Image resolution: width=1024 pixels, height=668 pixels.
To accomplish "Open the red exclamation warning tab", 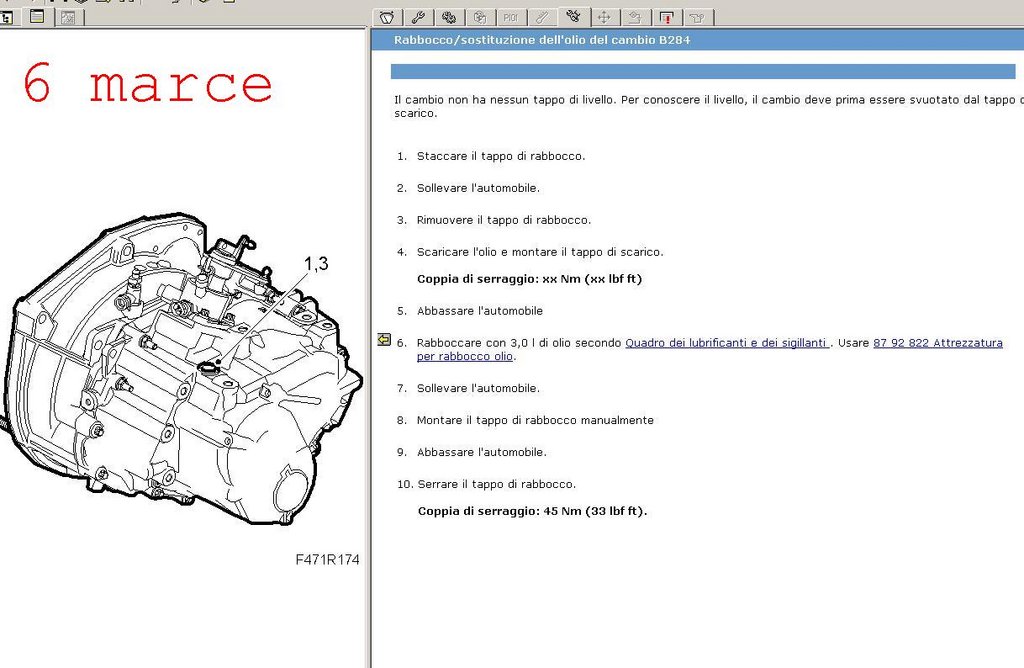I will click(666, 18).
